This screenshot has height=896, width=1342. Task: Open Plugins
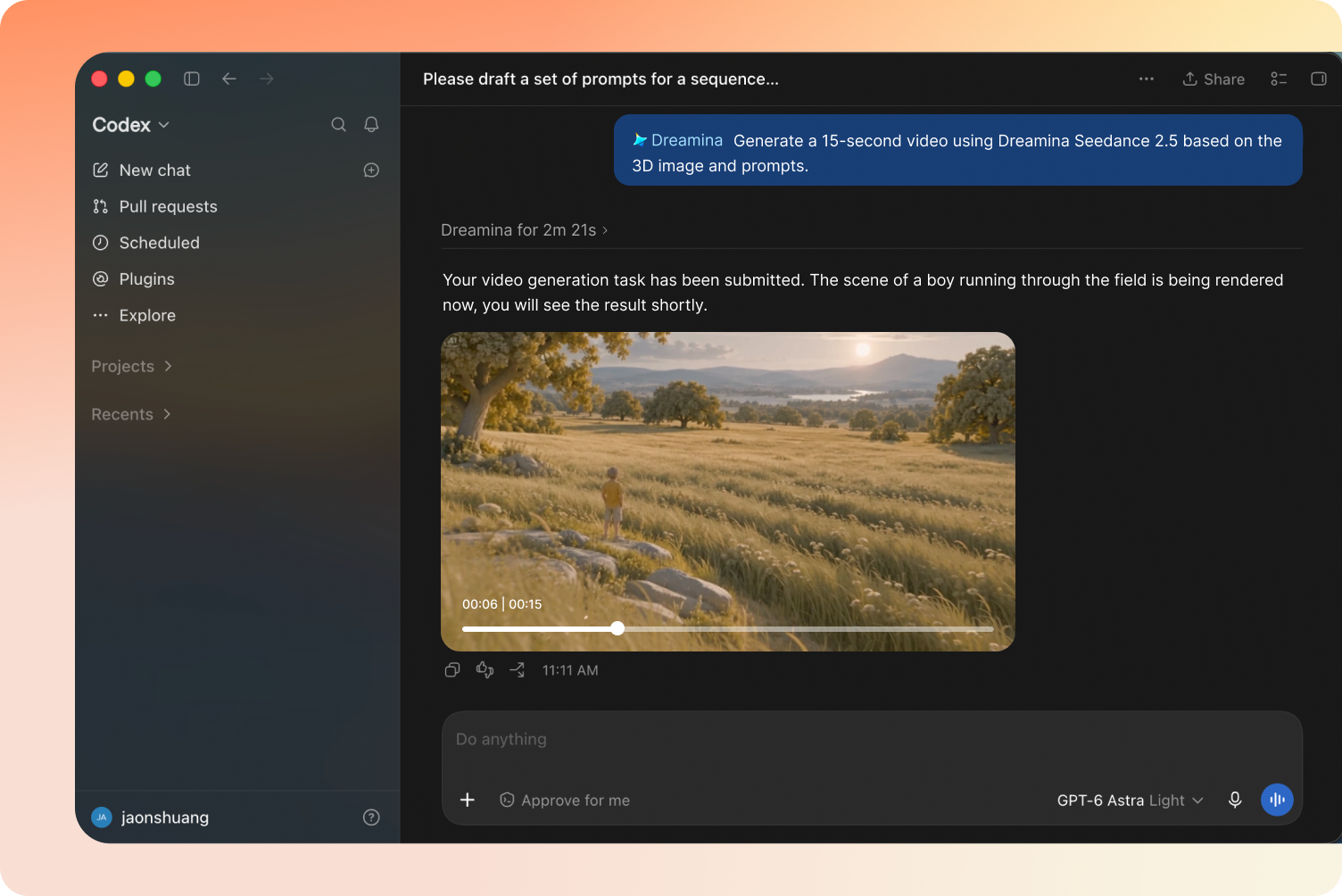tap(134, 279)
